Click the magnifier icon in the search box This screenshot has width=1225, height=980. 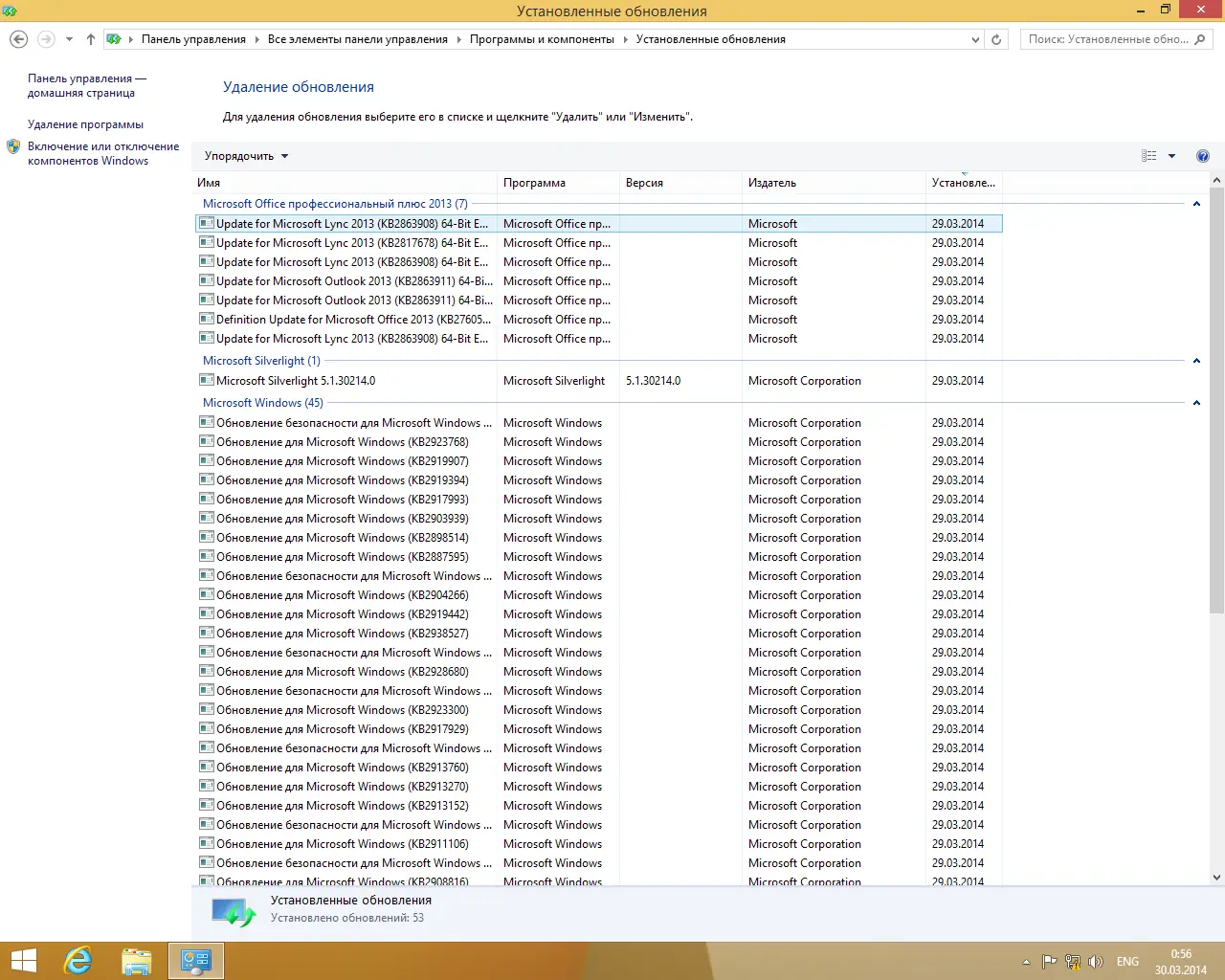pos(1200,39)
